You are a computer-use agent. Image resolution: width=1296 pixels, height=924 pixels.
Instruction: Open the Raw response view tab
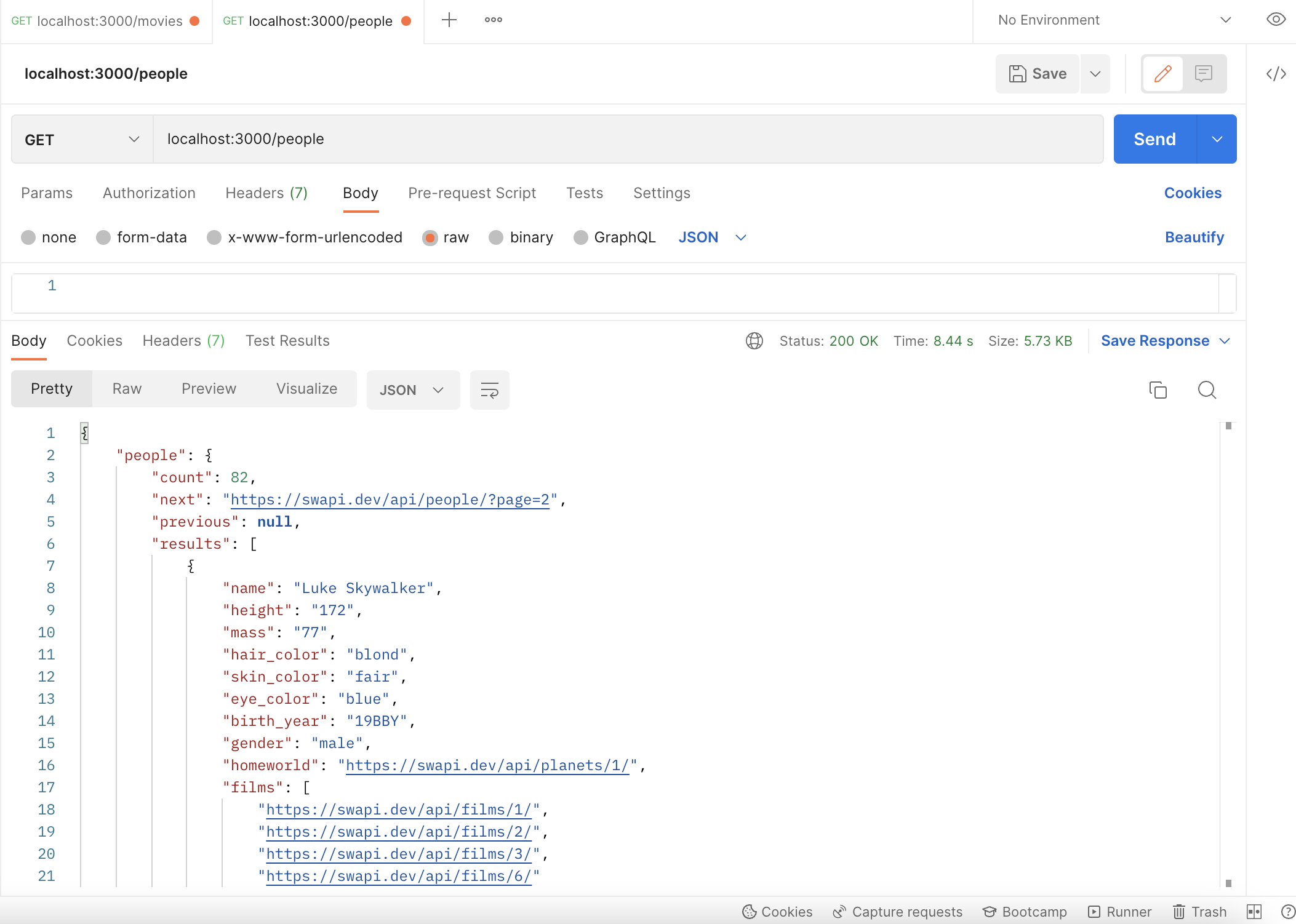(127, 389)
